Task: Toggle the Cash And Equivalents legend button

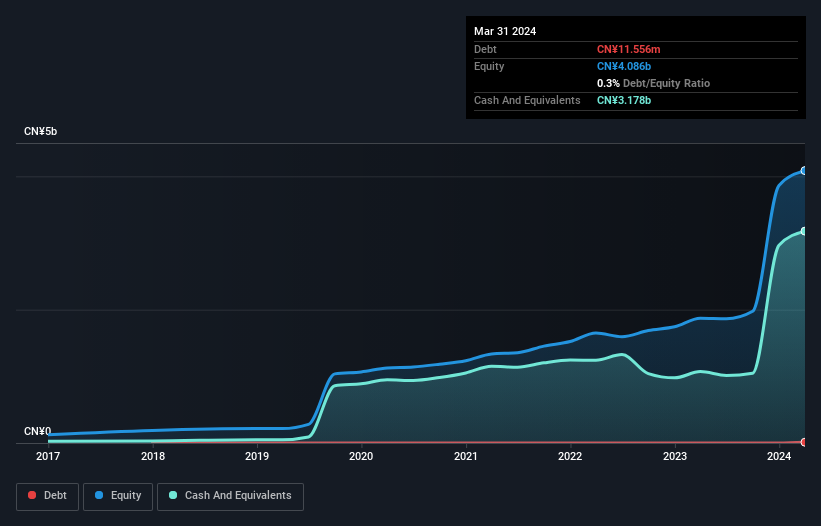Action: click(x=230, y=496)
